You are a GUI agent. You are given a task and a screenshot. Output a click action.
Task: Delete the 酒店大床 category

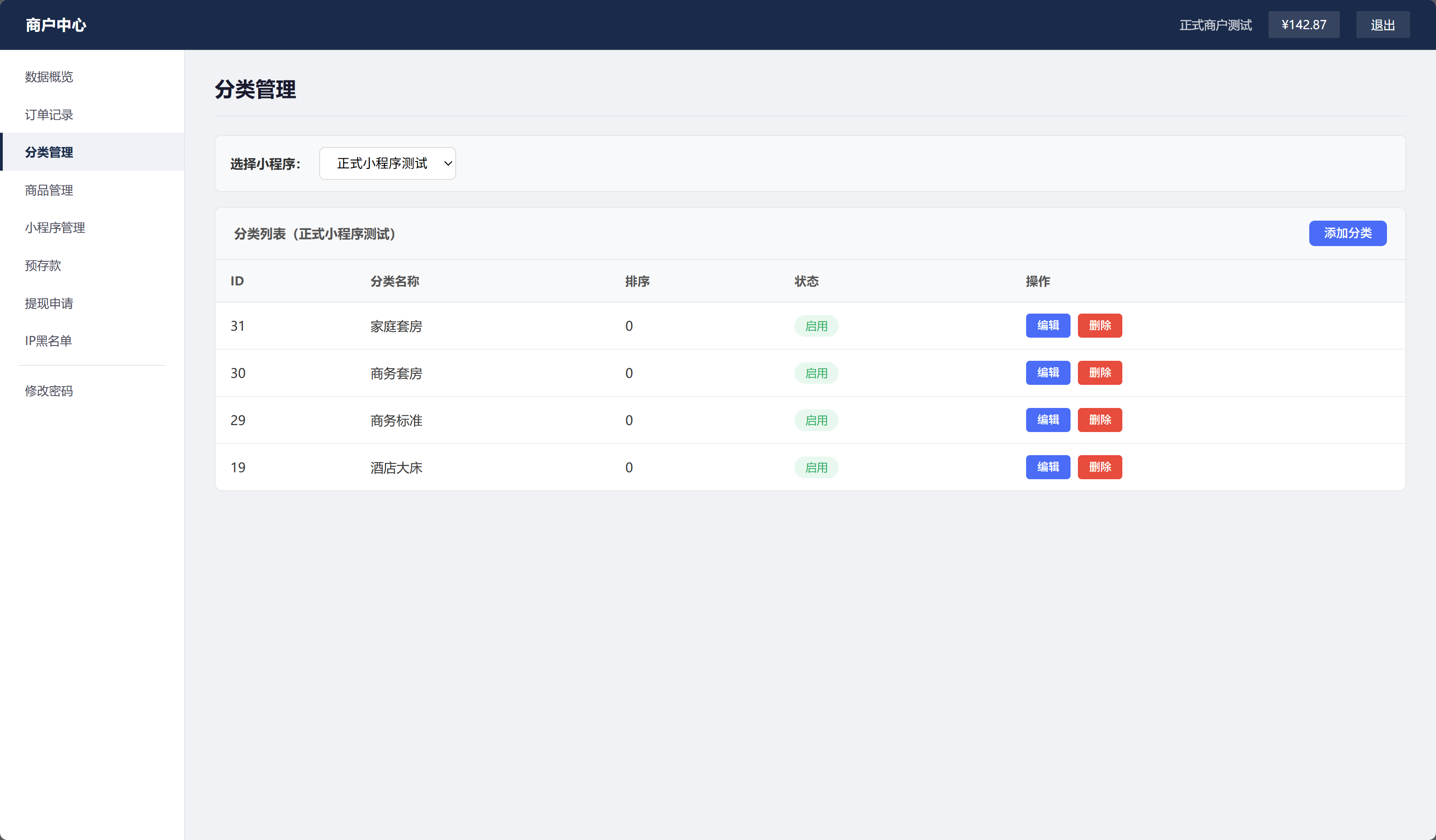pyautogui.click(x=1099, y=467)
